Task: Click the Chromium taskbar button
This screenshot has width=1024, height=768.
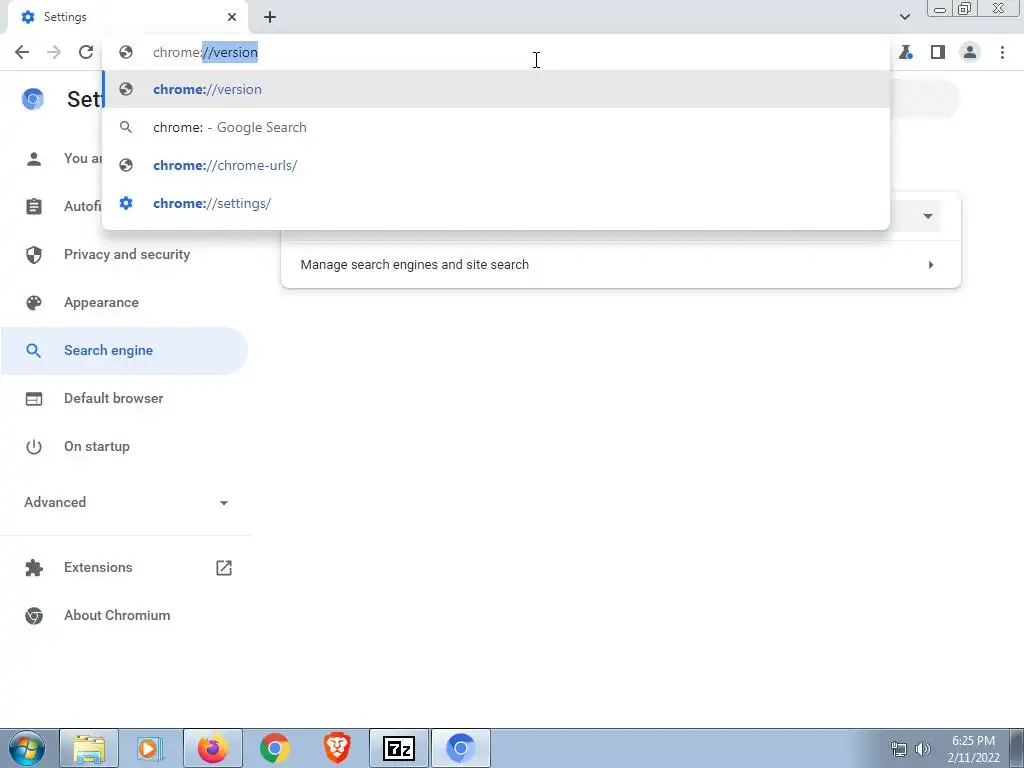Action: point(461,748)
